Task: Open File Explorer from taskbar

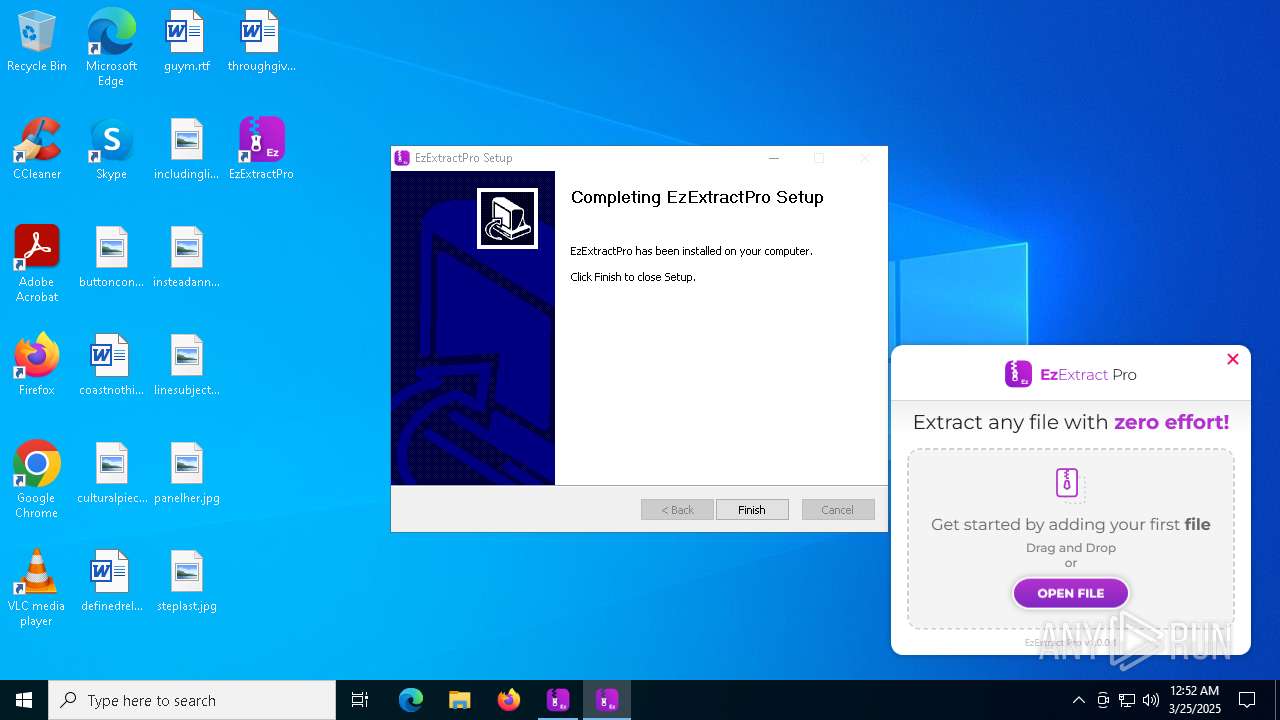Action: (459, 700)
